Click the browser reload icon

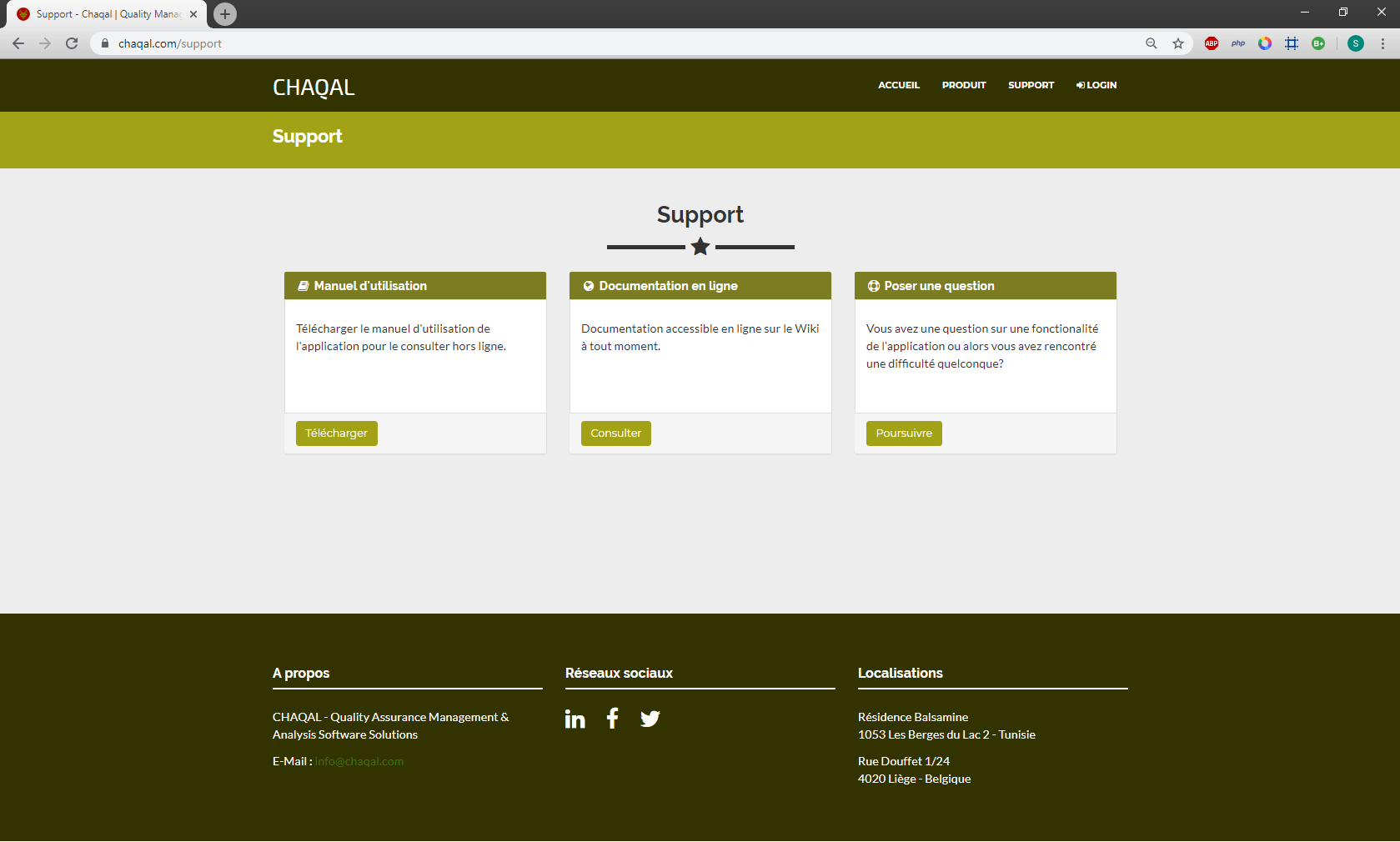tap(72, 43)
